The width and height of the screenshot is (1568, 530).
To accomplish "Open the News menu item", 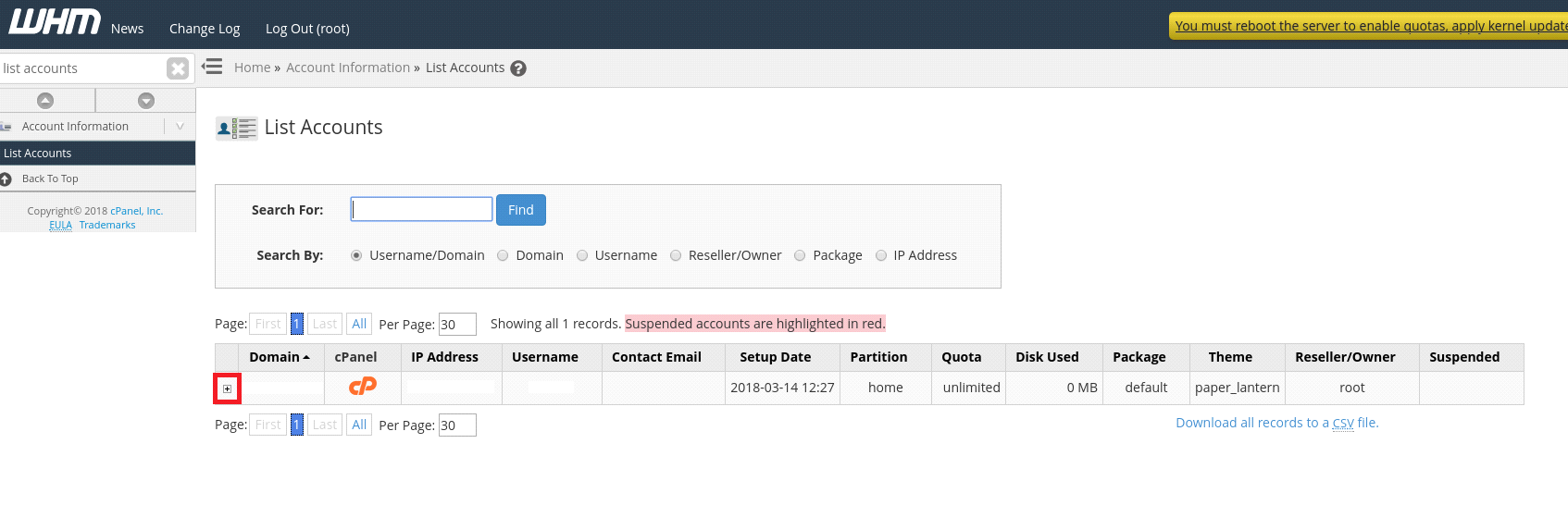I will [128, 29].
